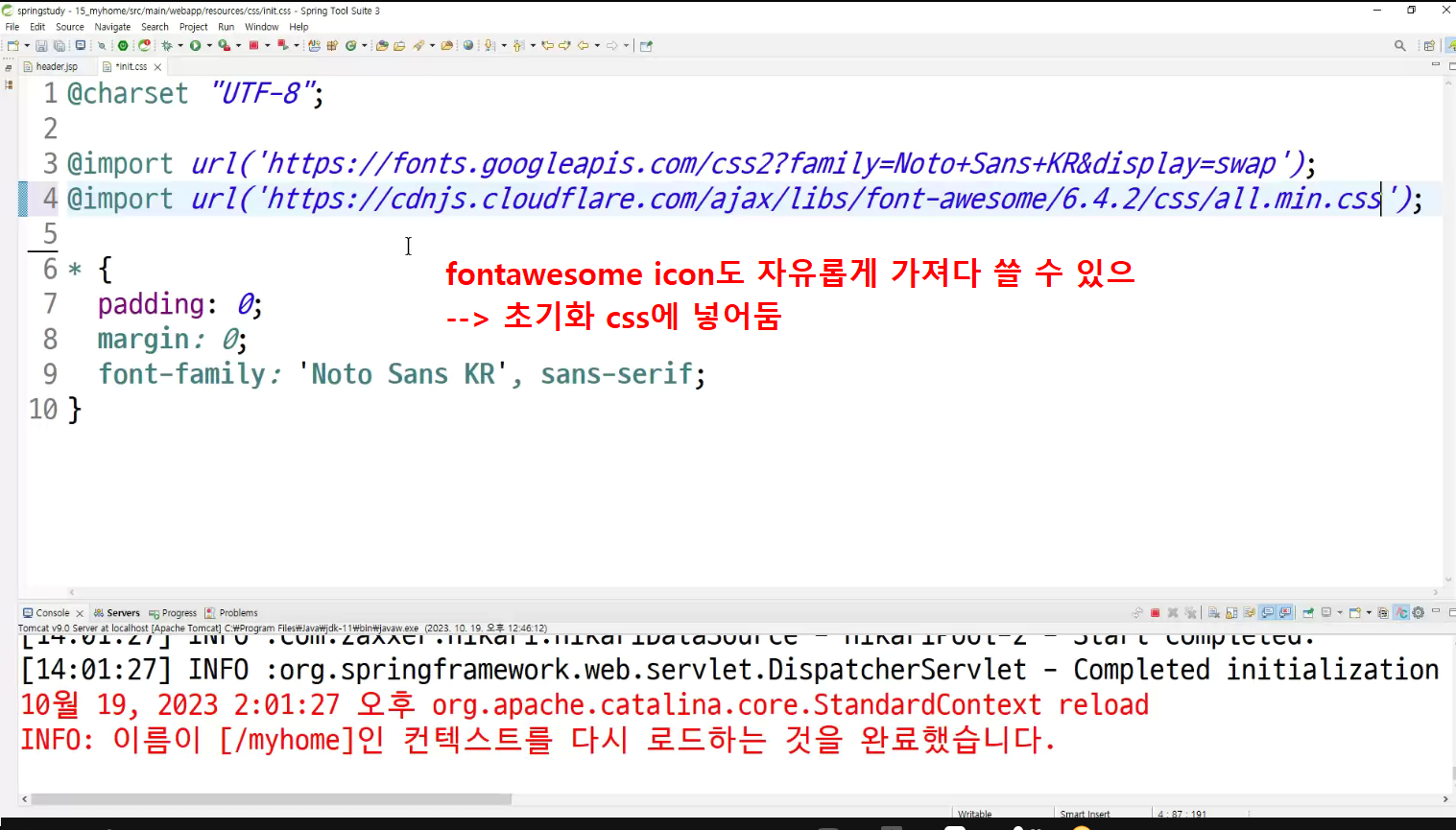Screen dimensions: 1456x830
Task: Toggle Show Console on standard error
Action: click(x=1285, y=612)
